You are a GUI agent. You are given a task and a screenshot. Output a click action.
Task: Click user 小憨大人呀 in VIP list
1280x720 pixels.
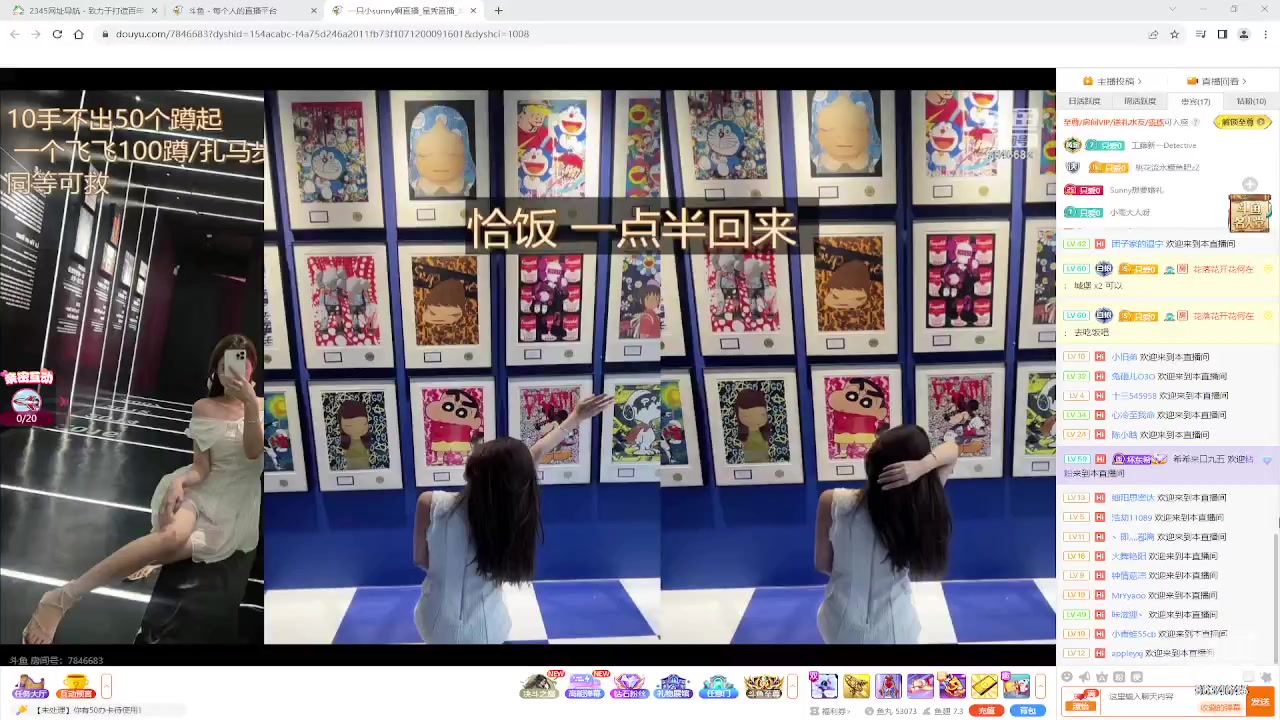point(1130,212)
